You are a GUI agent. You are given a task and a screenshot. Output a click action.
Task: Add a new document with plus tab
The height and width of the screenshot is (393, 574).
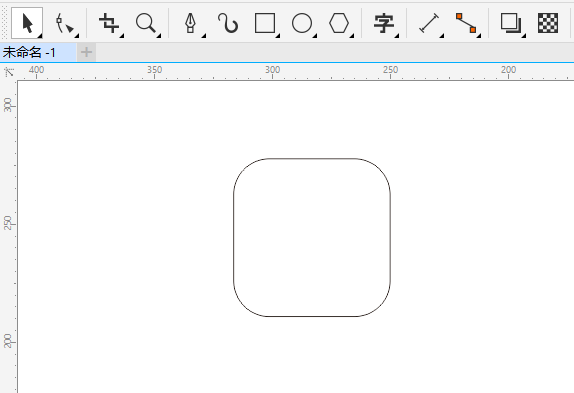[86, 52]
